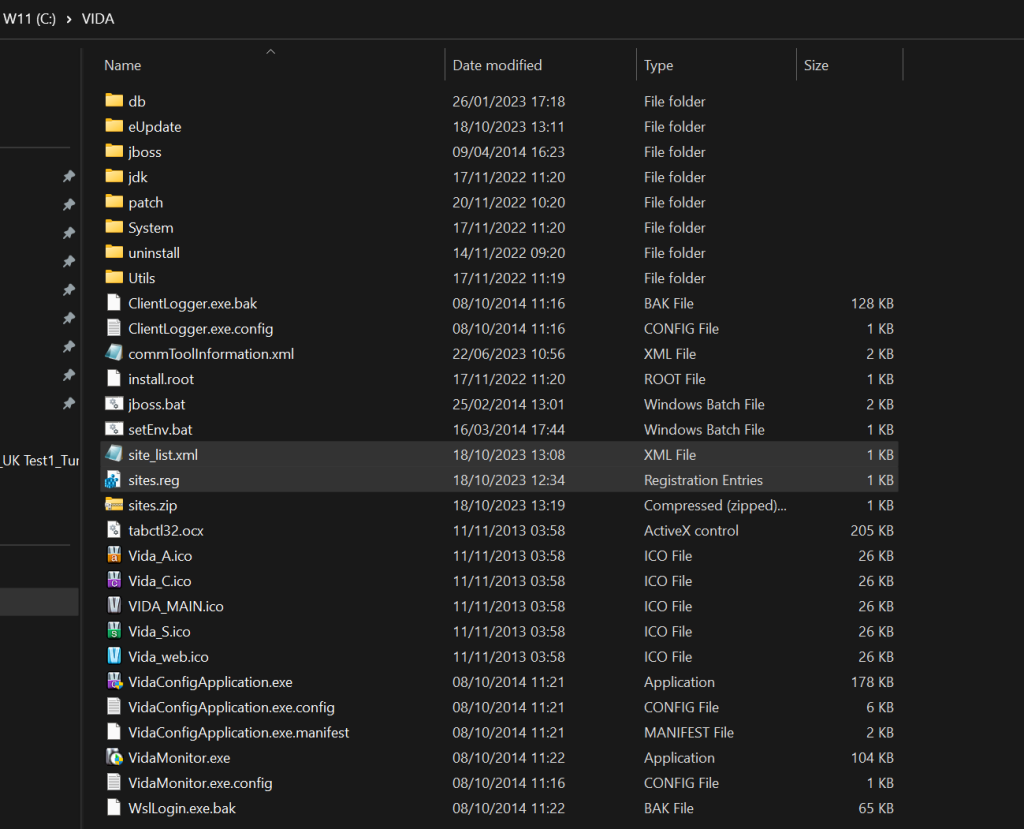
Task: Click the Registration Entries type cell
Action: pos(703,480)
